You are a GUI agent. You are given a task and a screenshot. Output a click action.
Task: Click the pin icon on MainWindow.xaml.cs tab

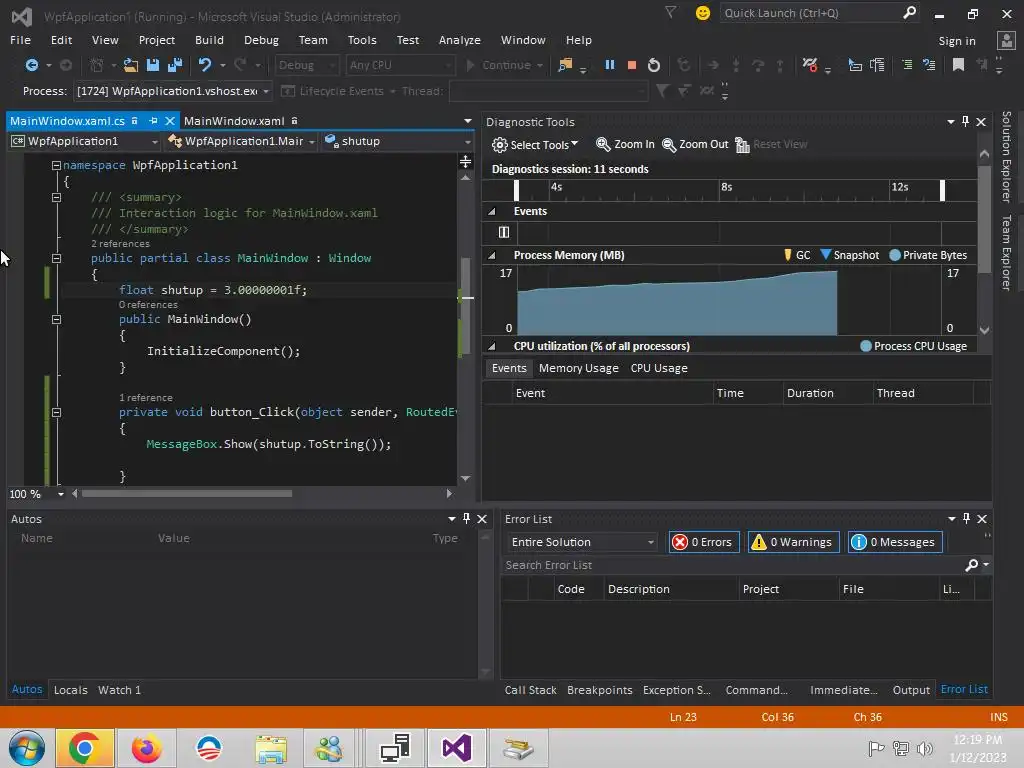pyautogui.click(x=153, y=121)
